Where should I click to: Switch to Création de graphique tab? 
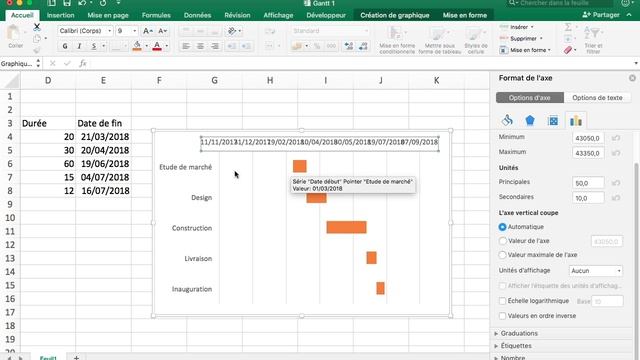pyautogui.click(x=395, y=15)
